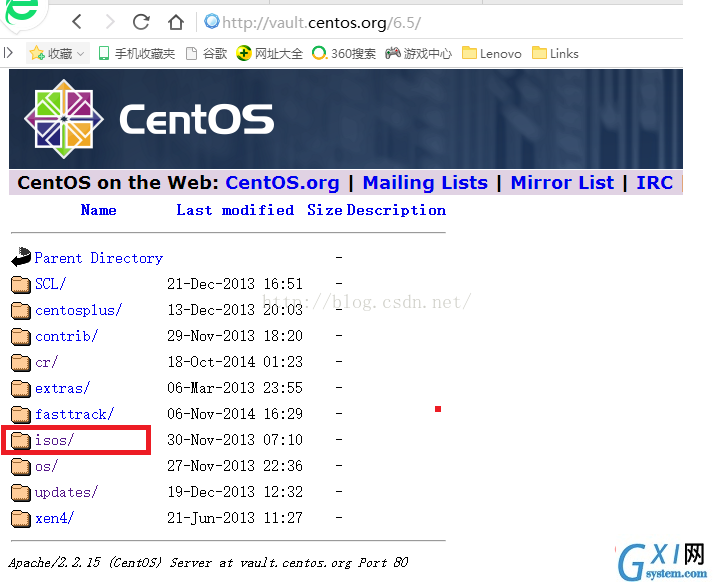Click the folder icon beside xen4/
Viewport: 714px width, 582px height.
[20, 518]
